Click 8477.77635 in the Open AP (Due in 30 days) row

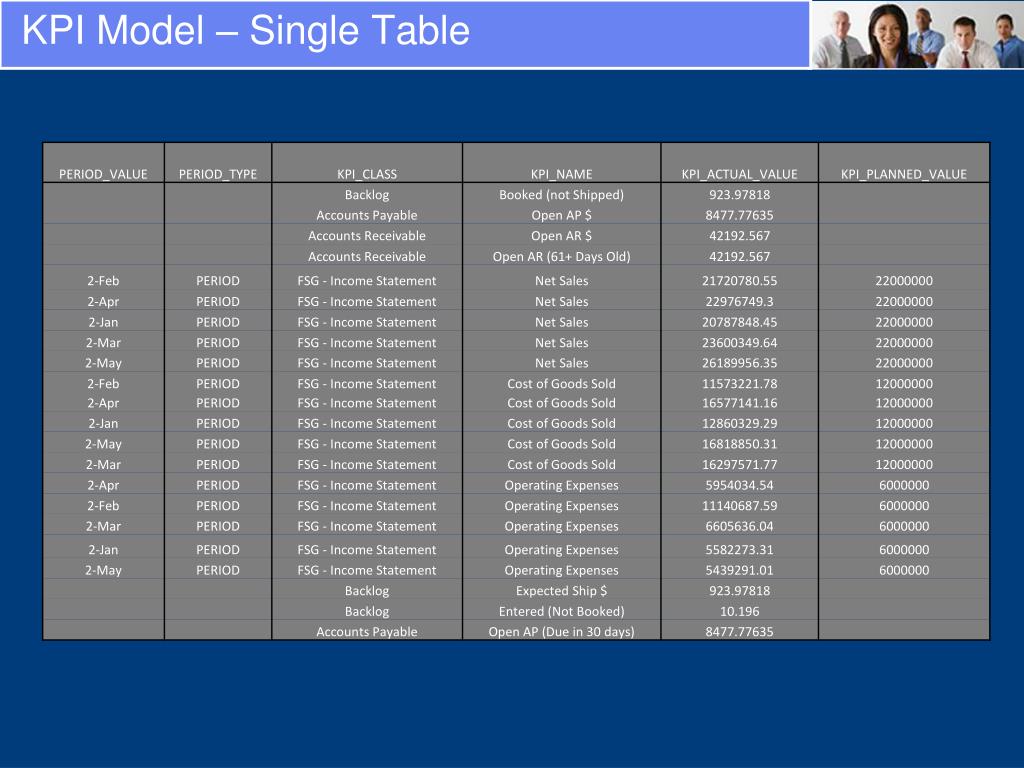pos(739,632)
